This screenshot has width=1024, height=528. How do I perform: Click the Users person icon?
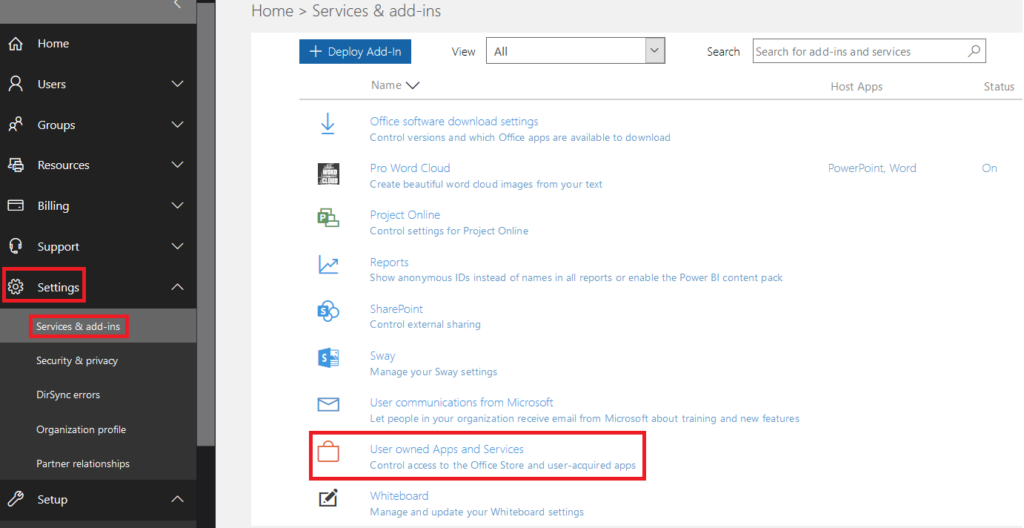tap(16, 84)
